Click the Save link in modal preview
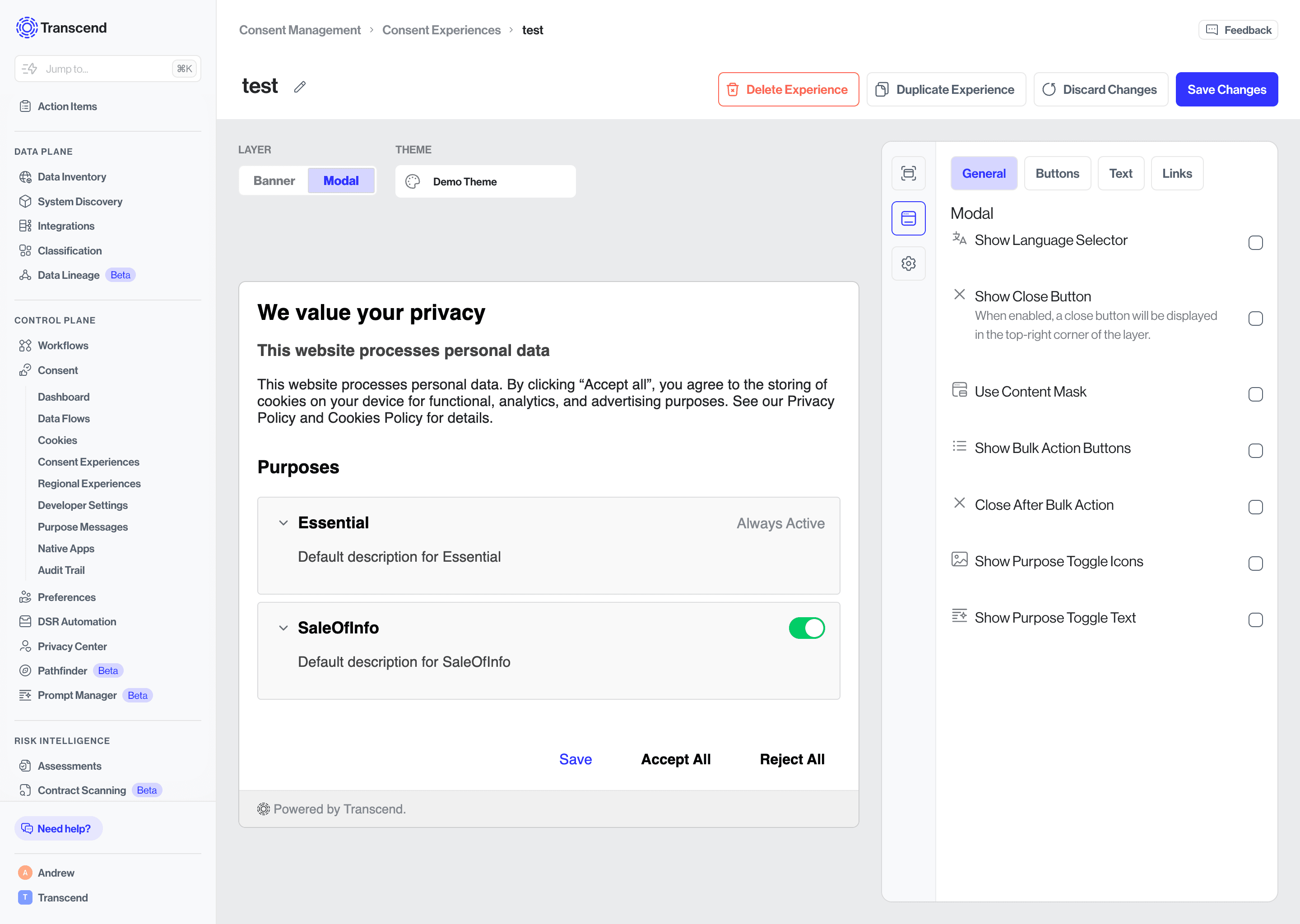The image size is (1300, 924). pyautogui.click(x=576, y=759)
